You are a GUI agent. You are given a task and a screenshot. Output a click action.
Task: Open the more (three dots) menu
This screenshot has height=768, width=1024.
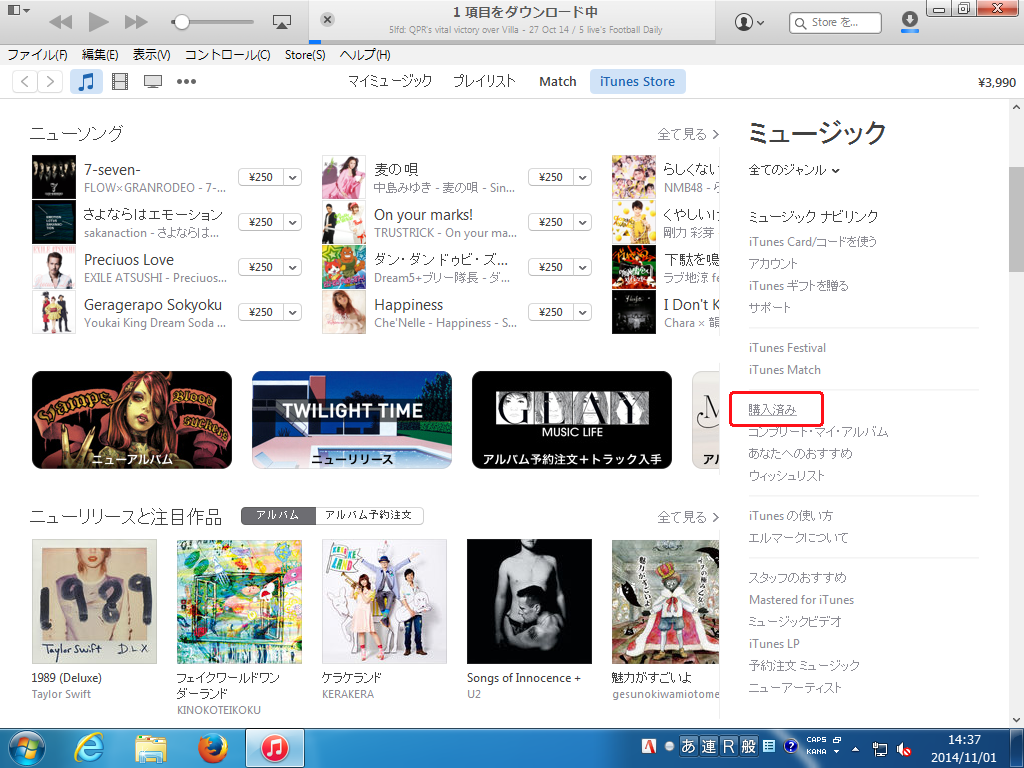pyautogui.click(x=186, y=82)
